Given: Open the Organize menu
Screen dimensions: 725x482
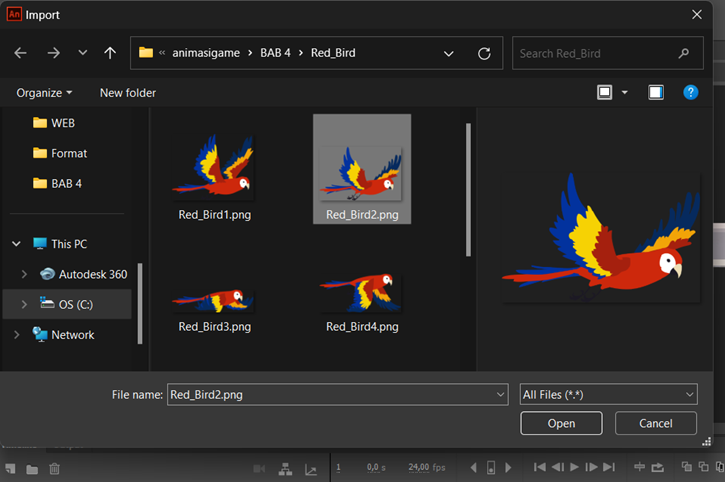Looking at the screenshot, I should (x=44, y=93).
